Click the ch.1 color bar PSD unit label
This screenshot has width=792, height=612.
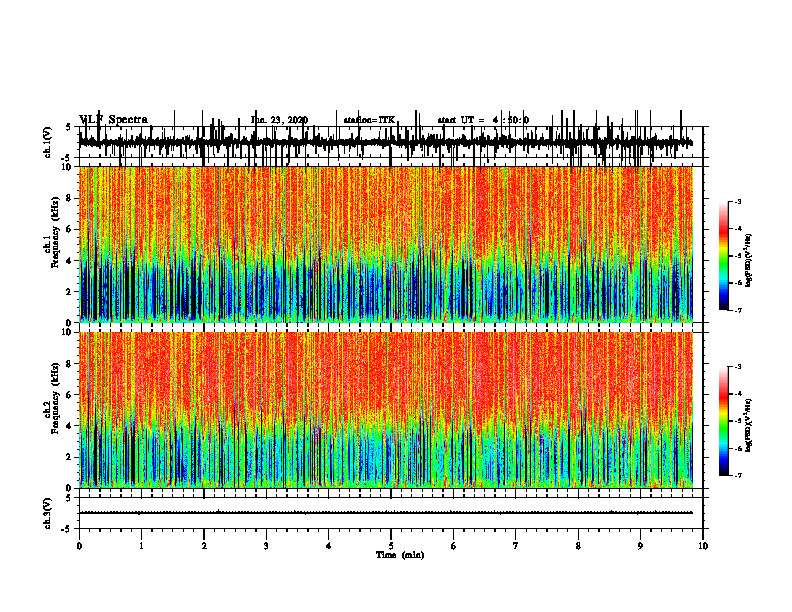[x=748, y=261]
